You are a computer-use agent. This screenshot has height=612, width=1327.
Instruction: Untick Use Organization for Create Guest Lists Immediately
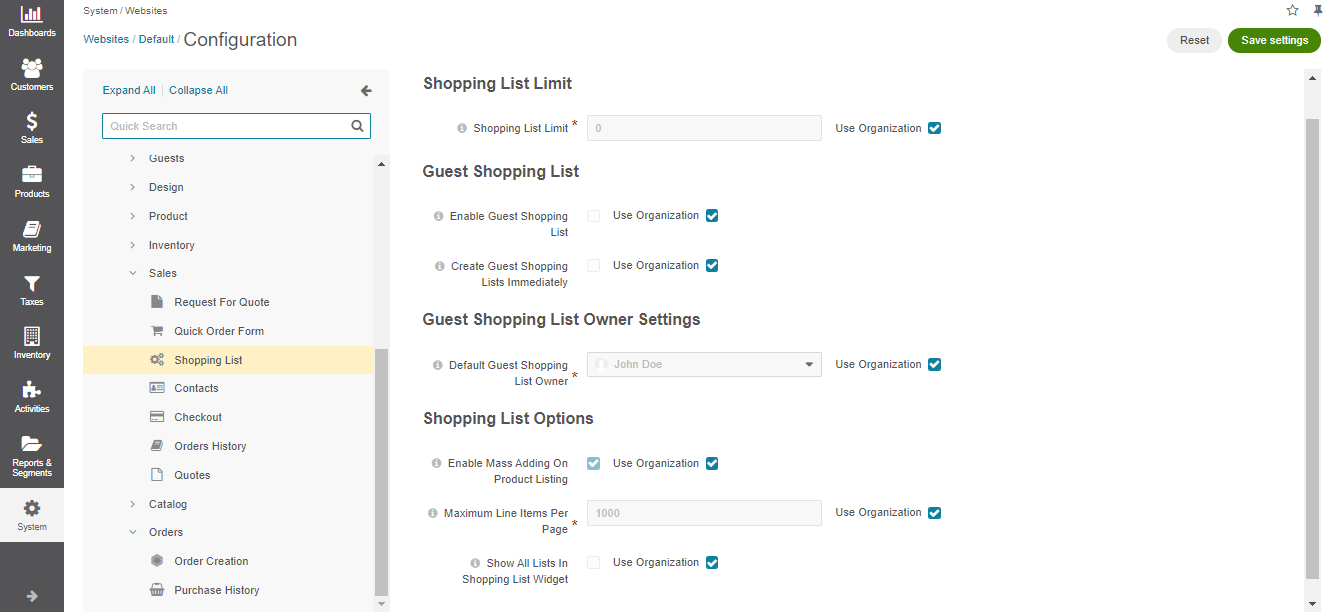pos(712,265)
